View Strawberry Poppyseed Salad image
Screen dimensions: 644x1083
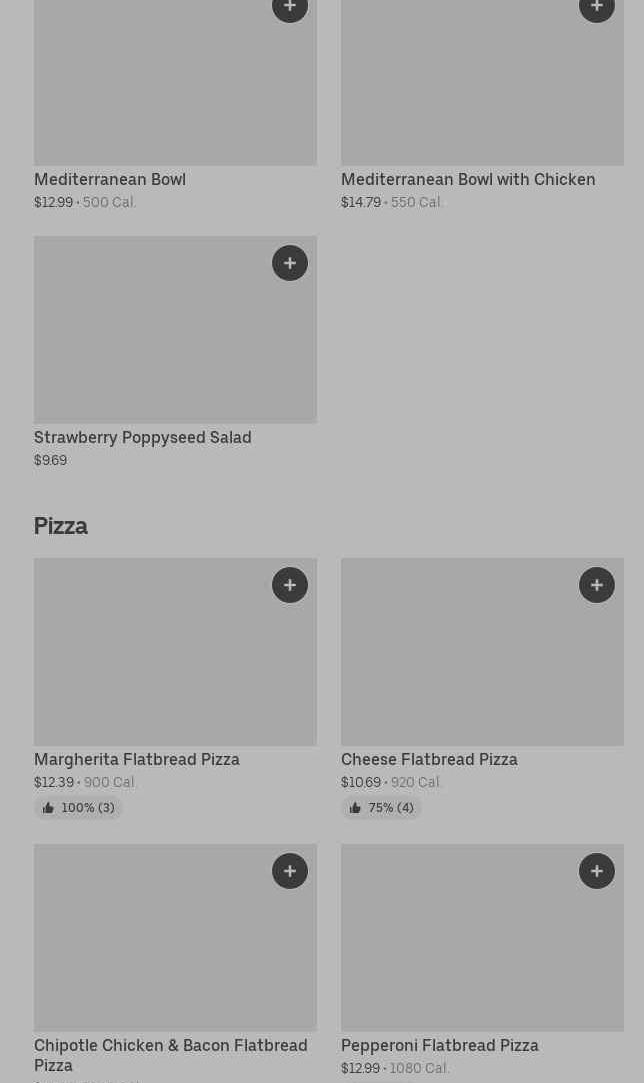pyautogui.click(x=150, y=340)
